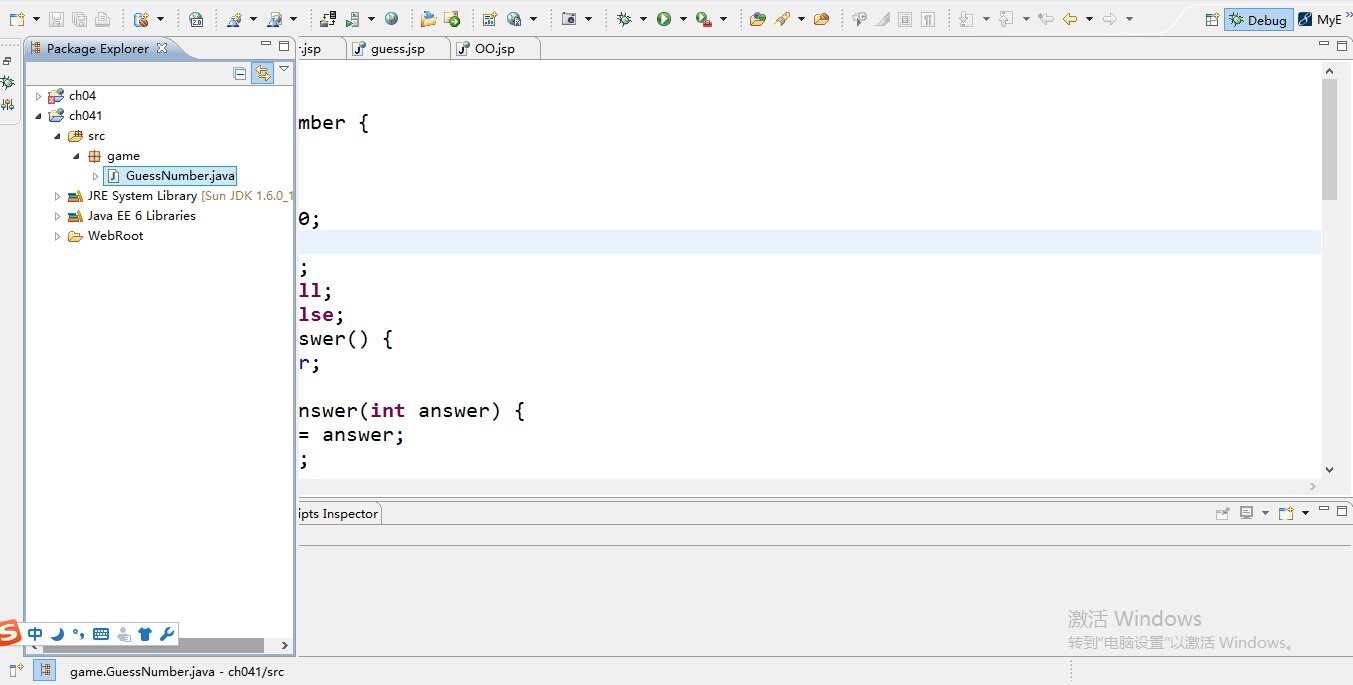Click the Print icon in toolbar
The width and height of the screenshot is (1353, 685).
tap(102, 19)
